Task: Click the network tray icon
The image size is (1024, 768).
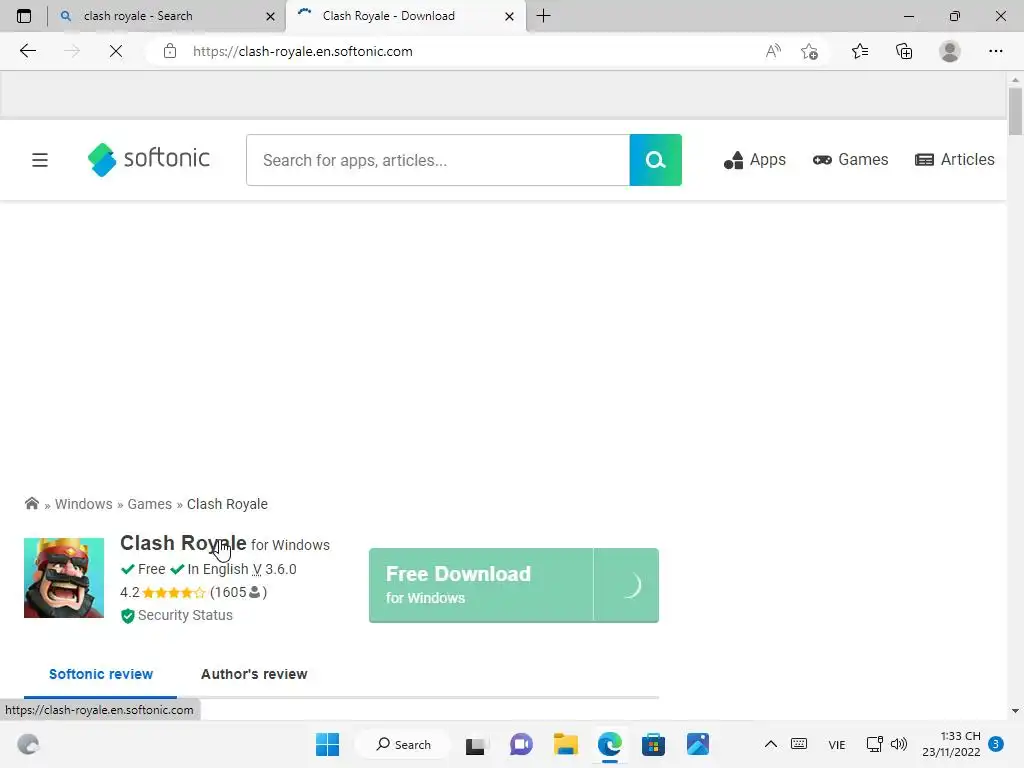Action: [x=874, y=744]
